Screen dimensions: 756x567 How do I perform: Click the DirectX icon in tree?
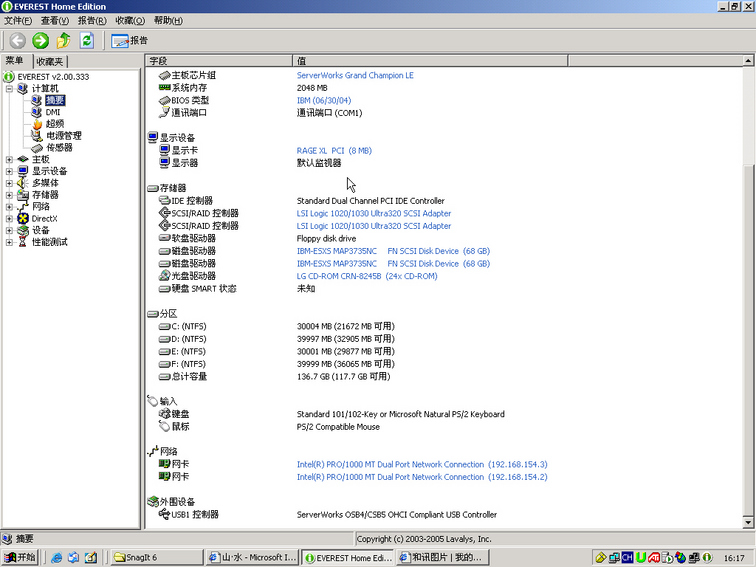point(23,218)
